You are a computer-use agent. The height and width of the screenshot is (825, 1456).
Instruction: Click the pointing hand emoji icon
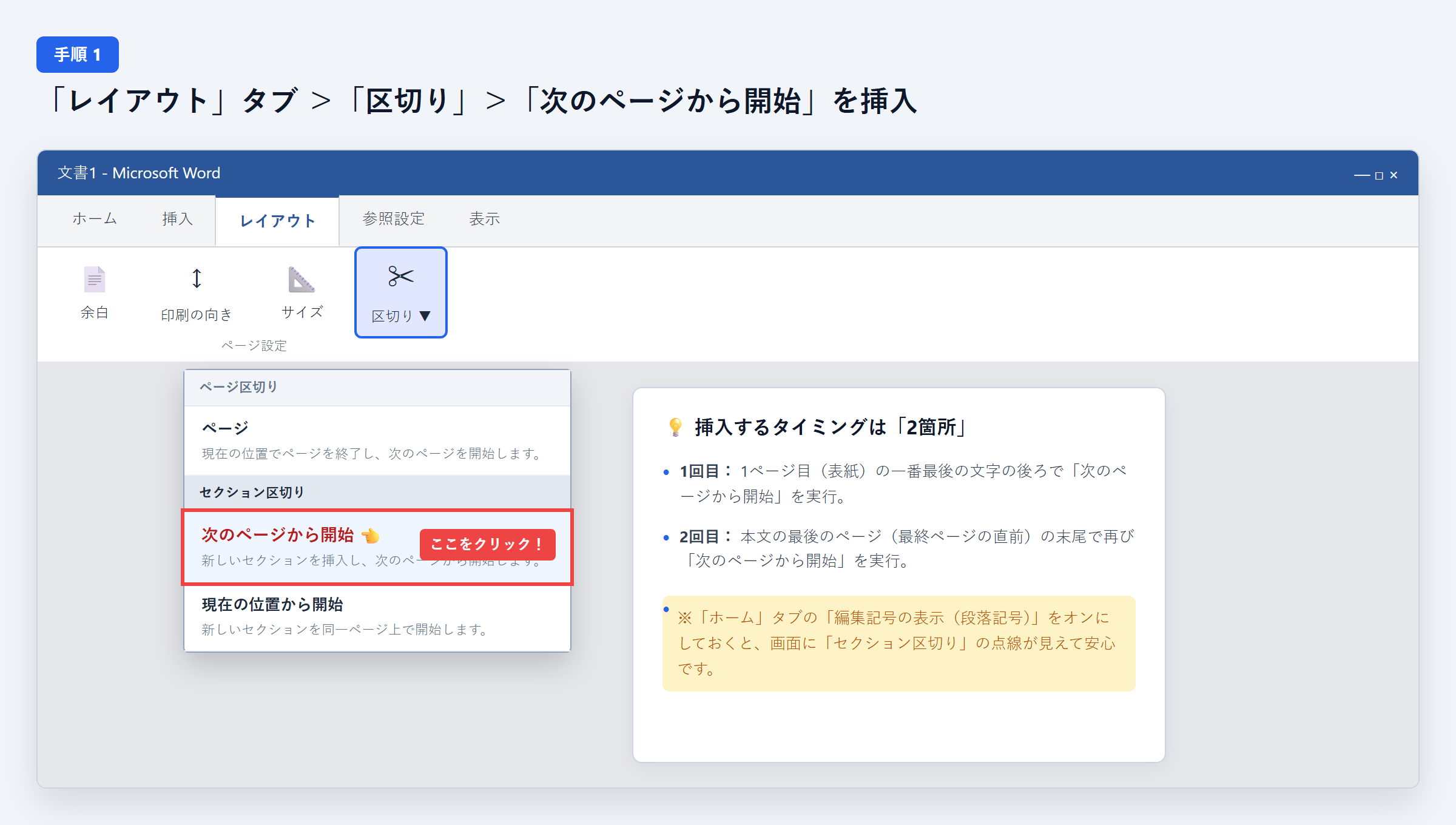(370, 536)
